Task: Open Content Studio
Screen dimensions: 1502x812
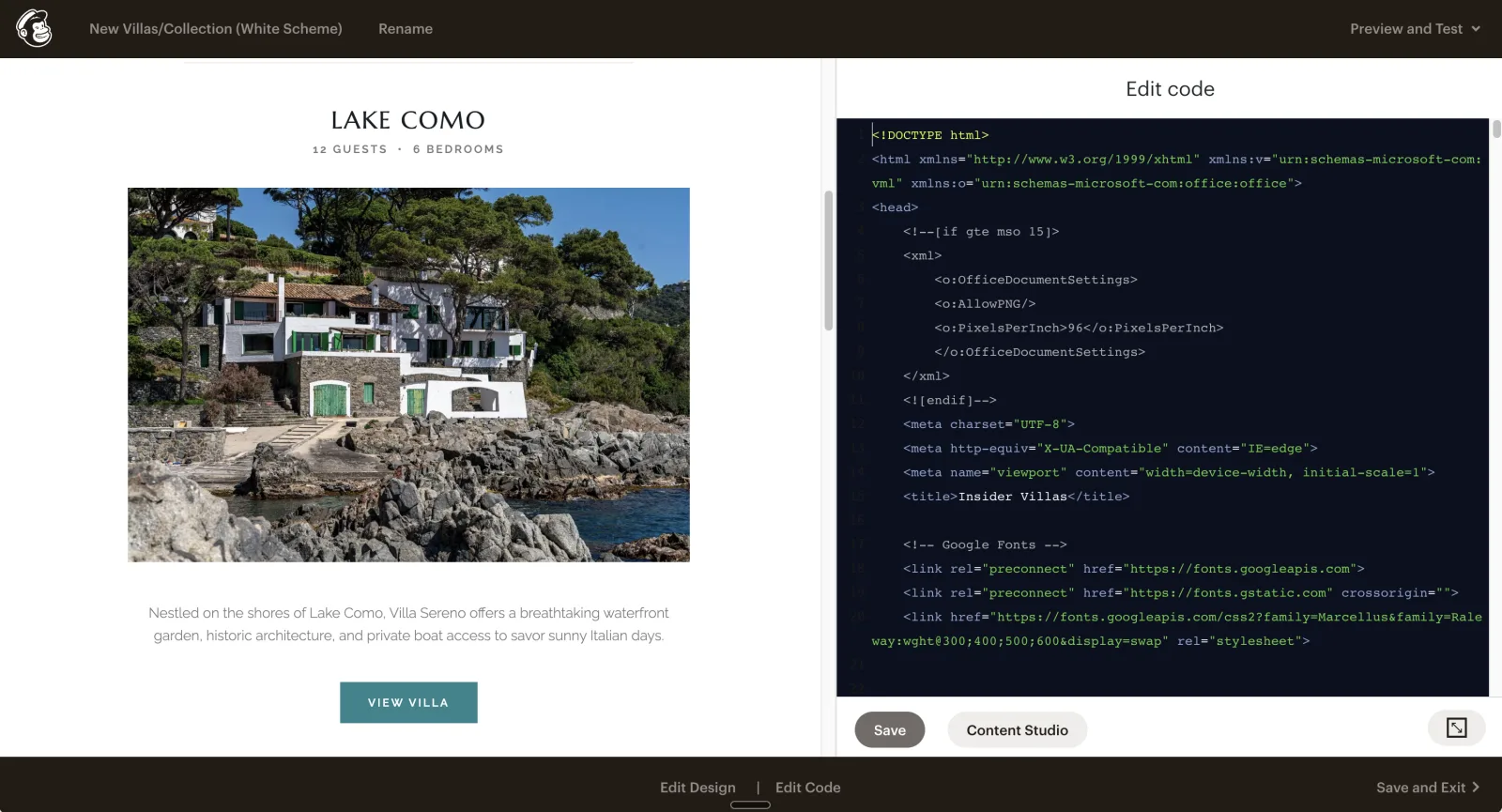Action: 1017,730
